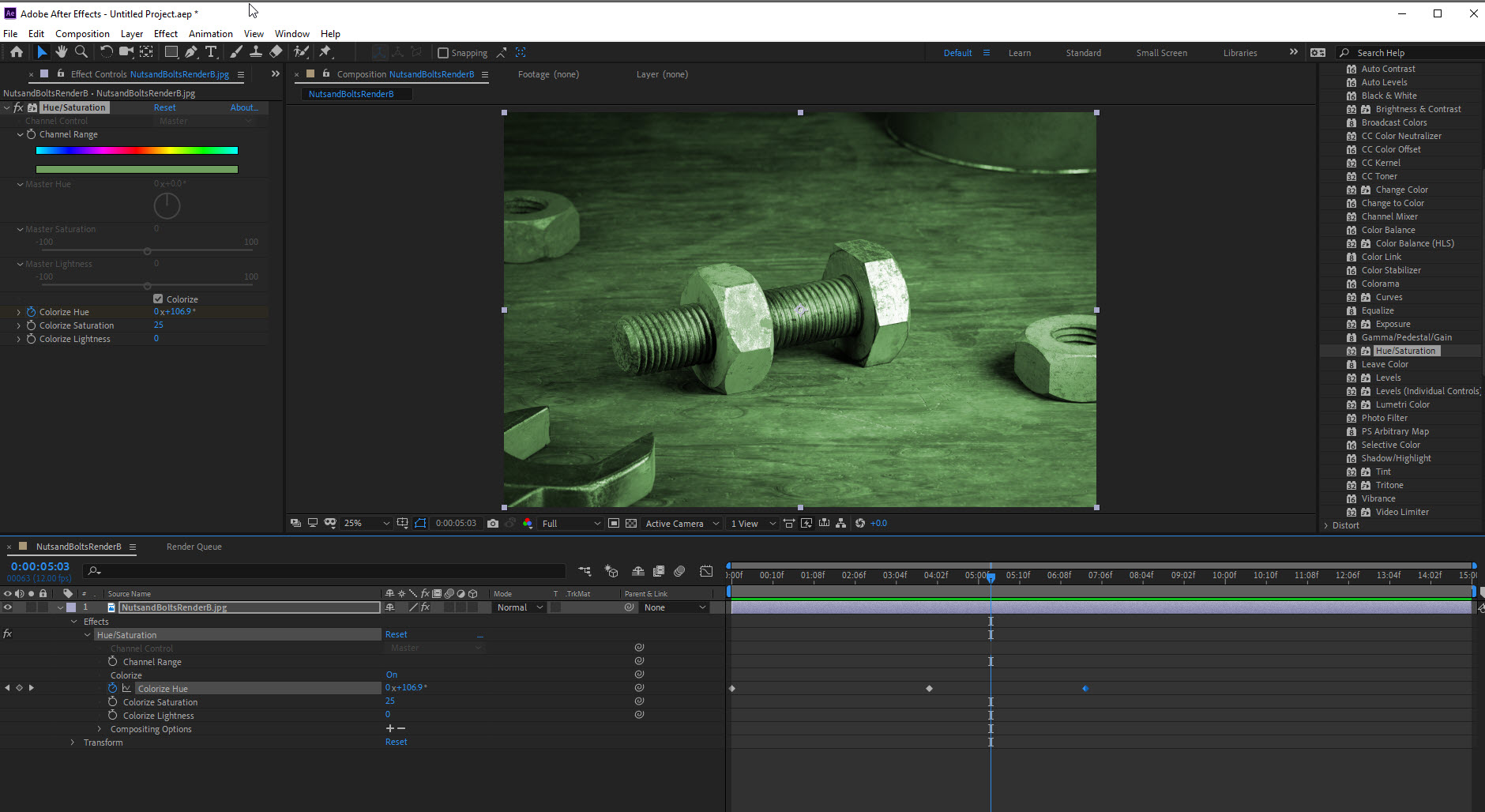Toggle transparency grid in the viewer

(631, 523)
